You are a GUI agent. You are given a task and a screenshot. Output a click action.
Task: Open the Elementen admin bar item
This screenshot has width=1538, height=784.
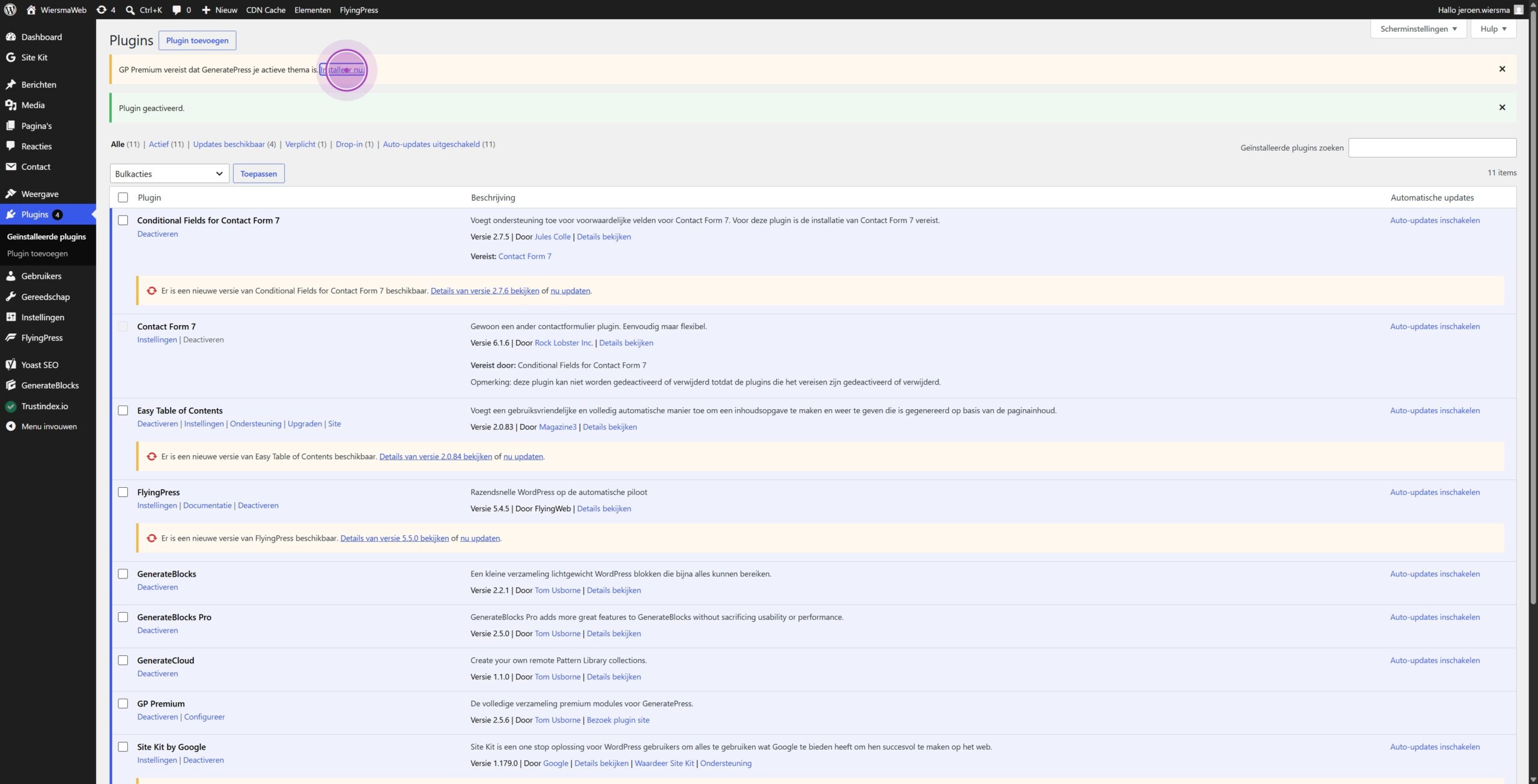pyautogui.click(x=312, y=10)
